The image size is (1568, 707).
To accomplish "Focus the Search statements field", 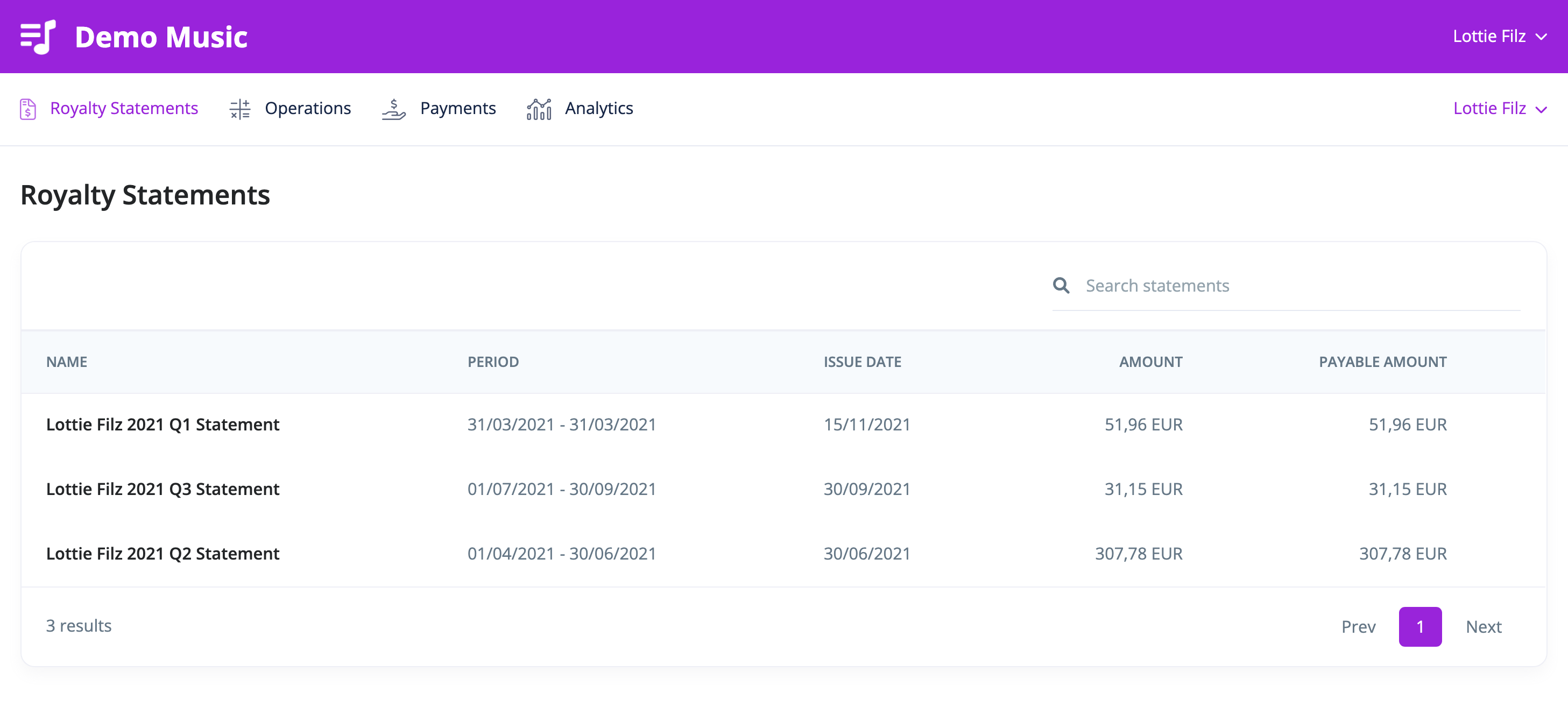I will [x=1286, y=285].
